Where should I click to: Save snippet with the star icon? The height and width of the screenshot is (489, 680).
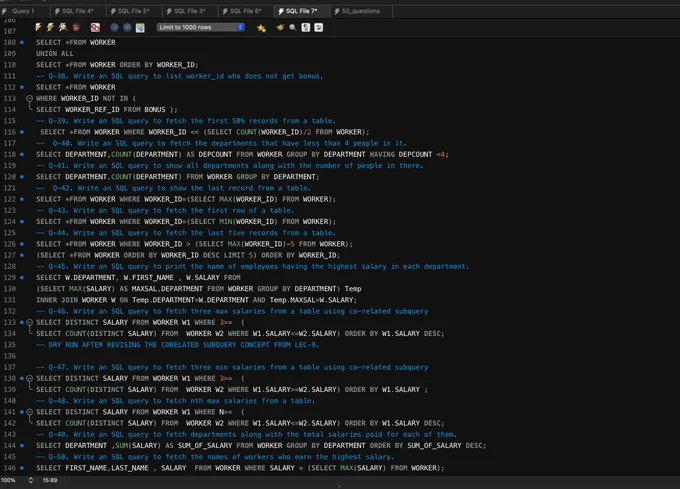[x=261, y=28]
